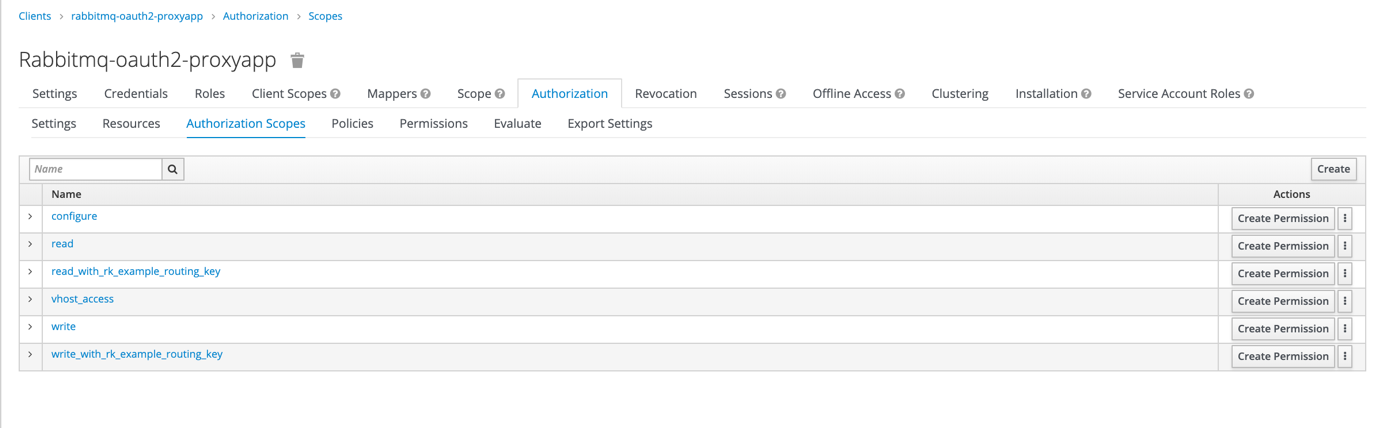Image resolution: width=1378 pixels, height=428 pixels.
Task: Open kebab menu for vhost_access scope
Action: click(1345, 301)
